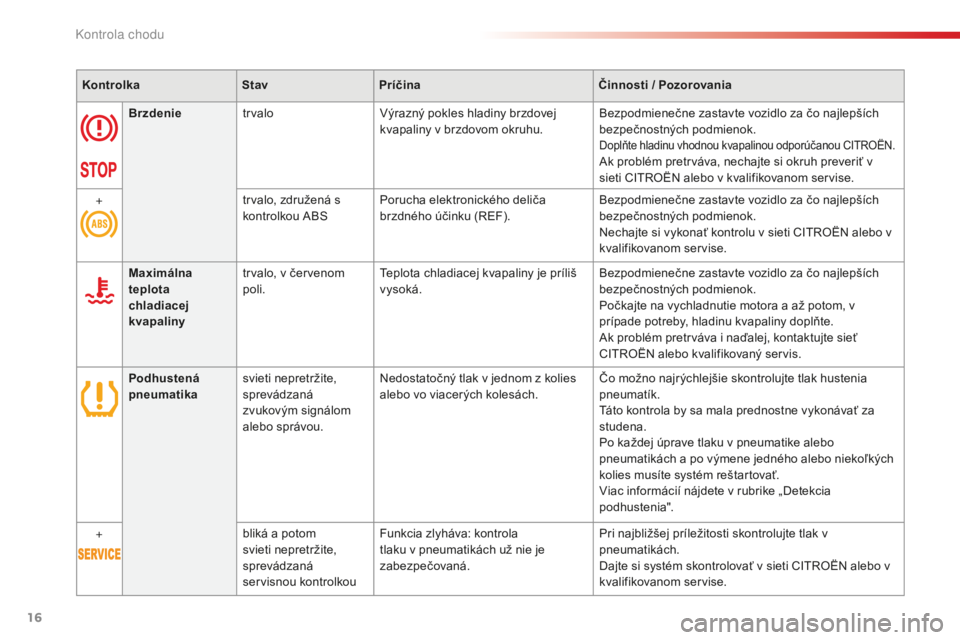This screenshot has width=960, height=640.
Task: Click 'Funkcia zlyháva: kontrola tlaku' cause
Action: [462, 549]
